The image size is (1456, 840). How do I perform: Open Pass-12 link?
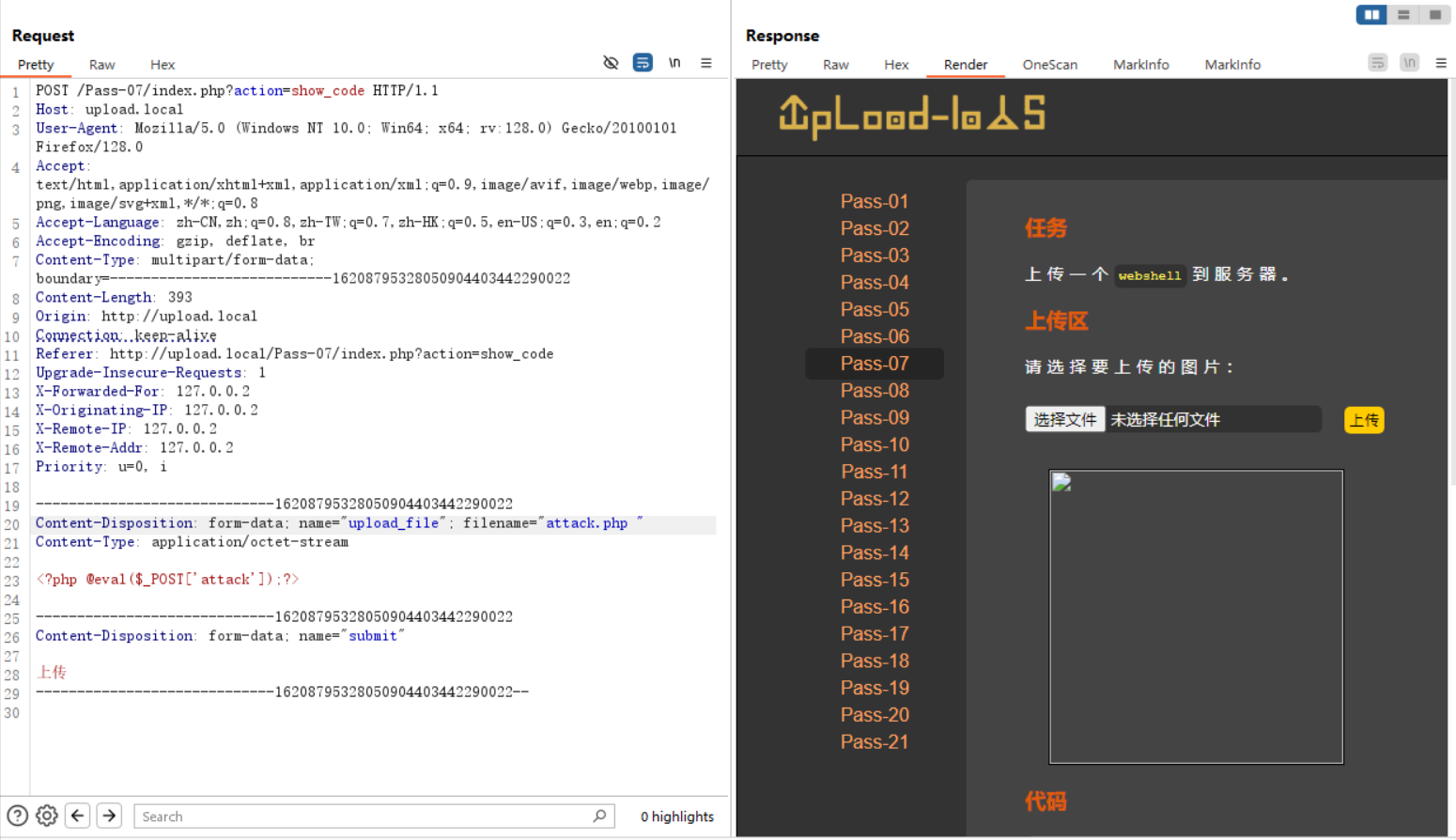[875, 499]
